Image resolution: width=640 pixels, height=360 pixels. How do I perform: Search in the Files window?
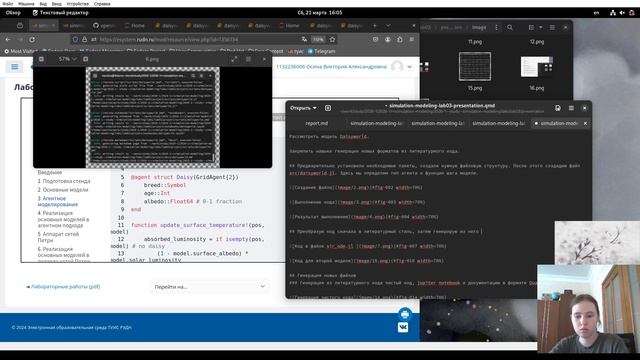point(510,27)
